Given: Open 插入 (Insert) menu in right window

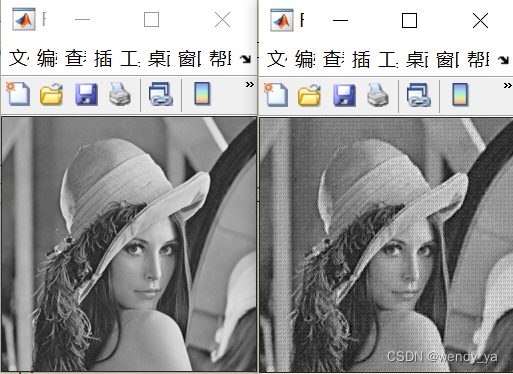Looking at the screenshot, I should pos(361,59).
